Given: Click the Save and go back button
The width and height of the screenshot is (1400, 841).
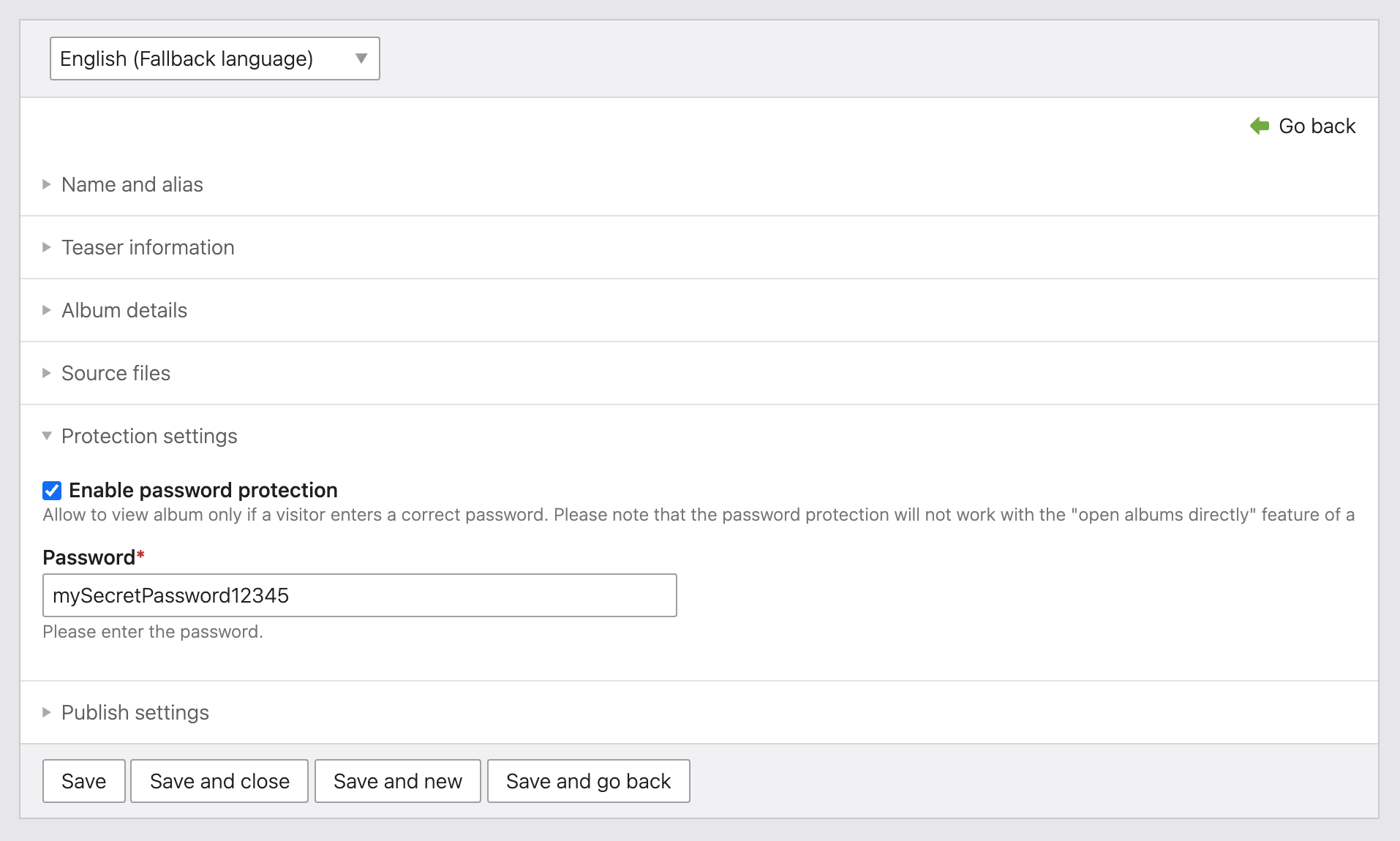Looking at the screenshot, I should point(588,781).
